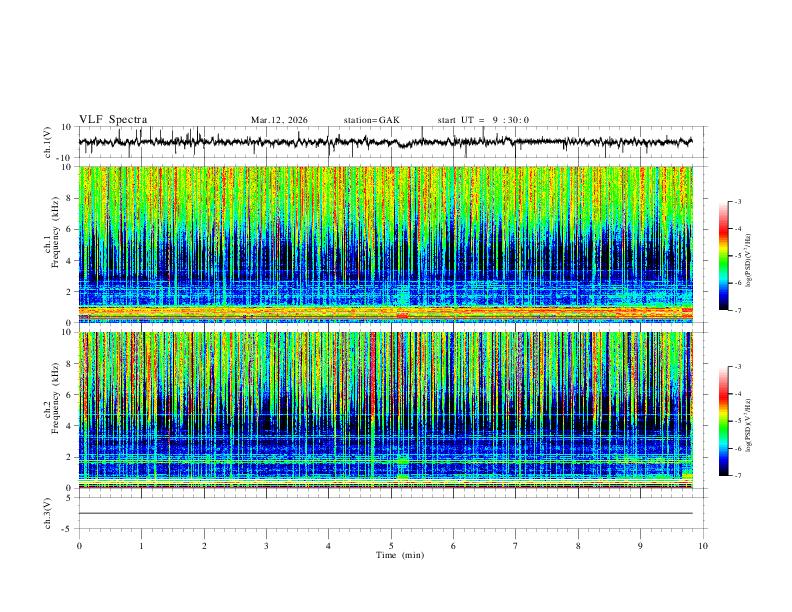The image size is (792, 612).
Task: Click the "VLF Spectra" plot title
Action: coord(113,120)
